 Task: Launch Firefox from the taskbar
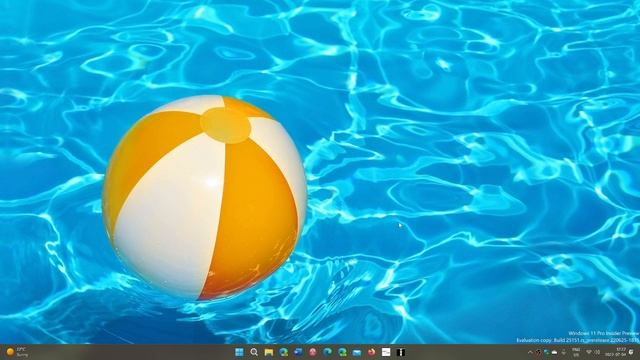[371, 352]
